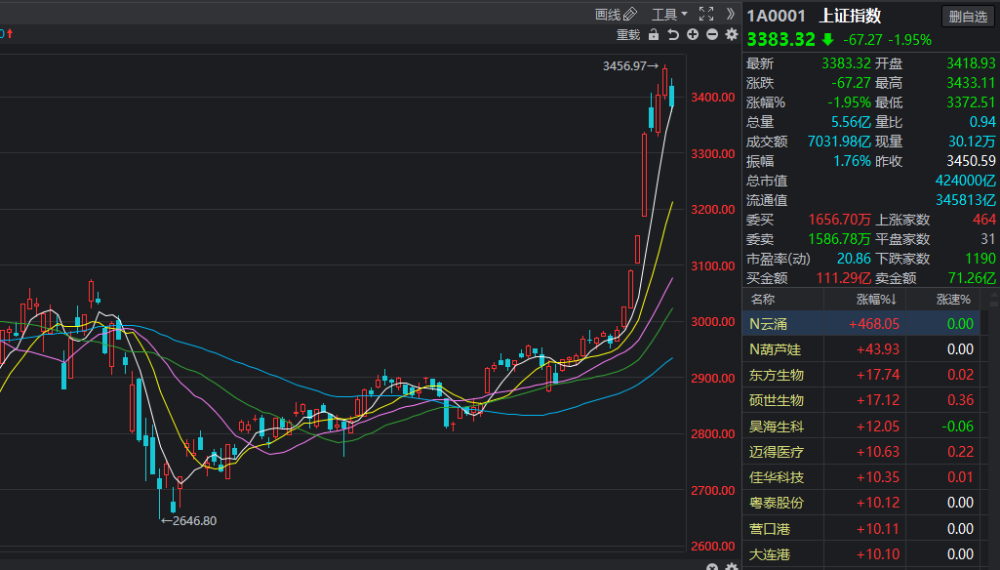1000x570 pixels.
Task: Click the 重载 reload button
Action: click(x=628, y=34)
